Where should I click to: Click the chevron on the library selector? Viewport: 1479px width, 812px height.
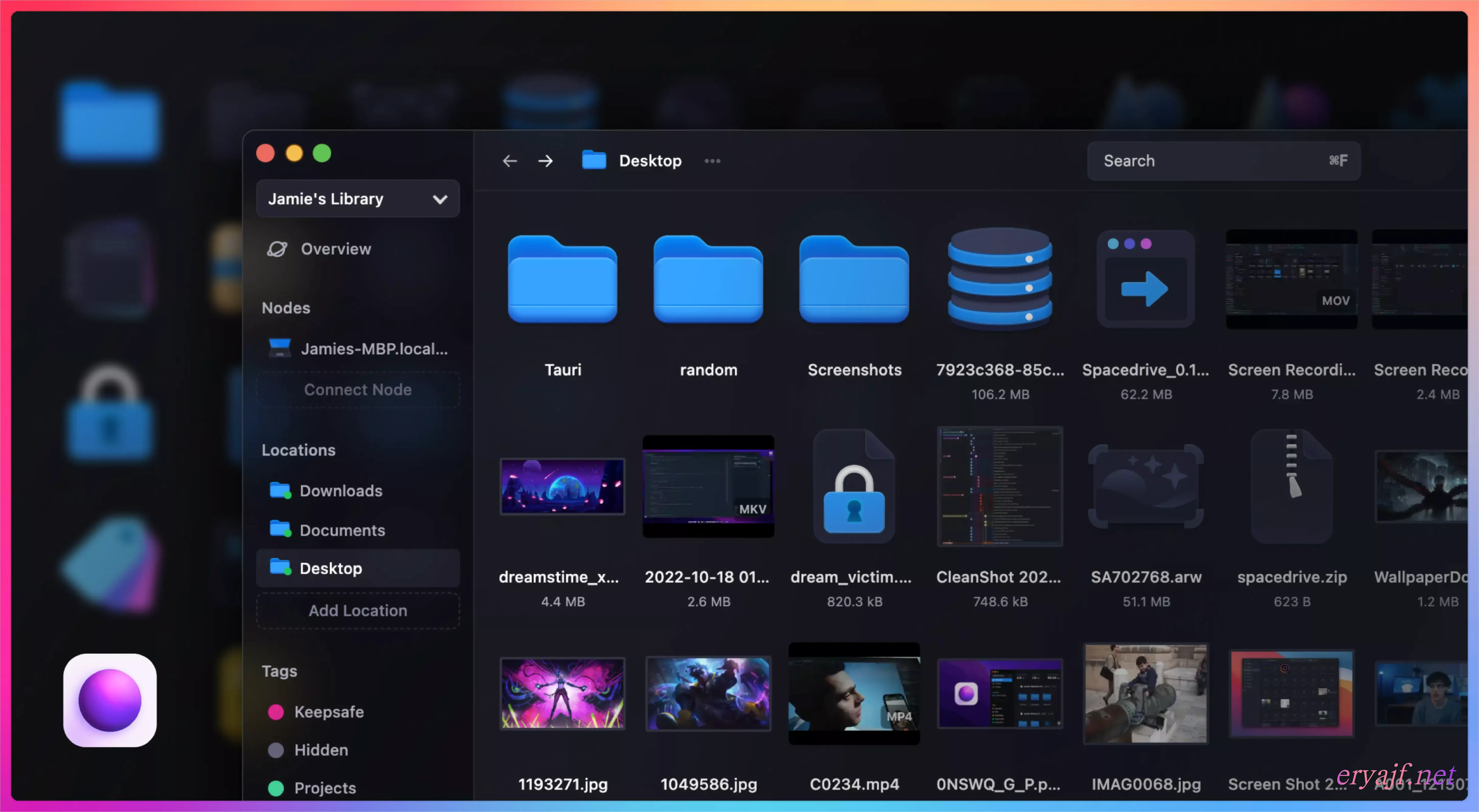point(440,199)
